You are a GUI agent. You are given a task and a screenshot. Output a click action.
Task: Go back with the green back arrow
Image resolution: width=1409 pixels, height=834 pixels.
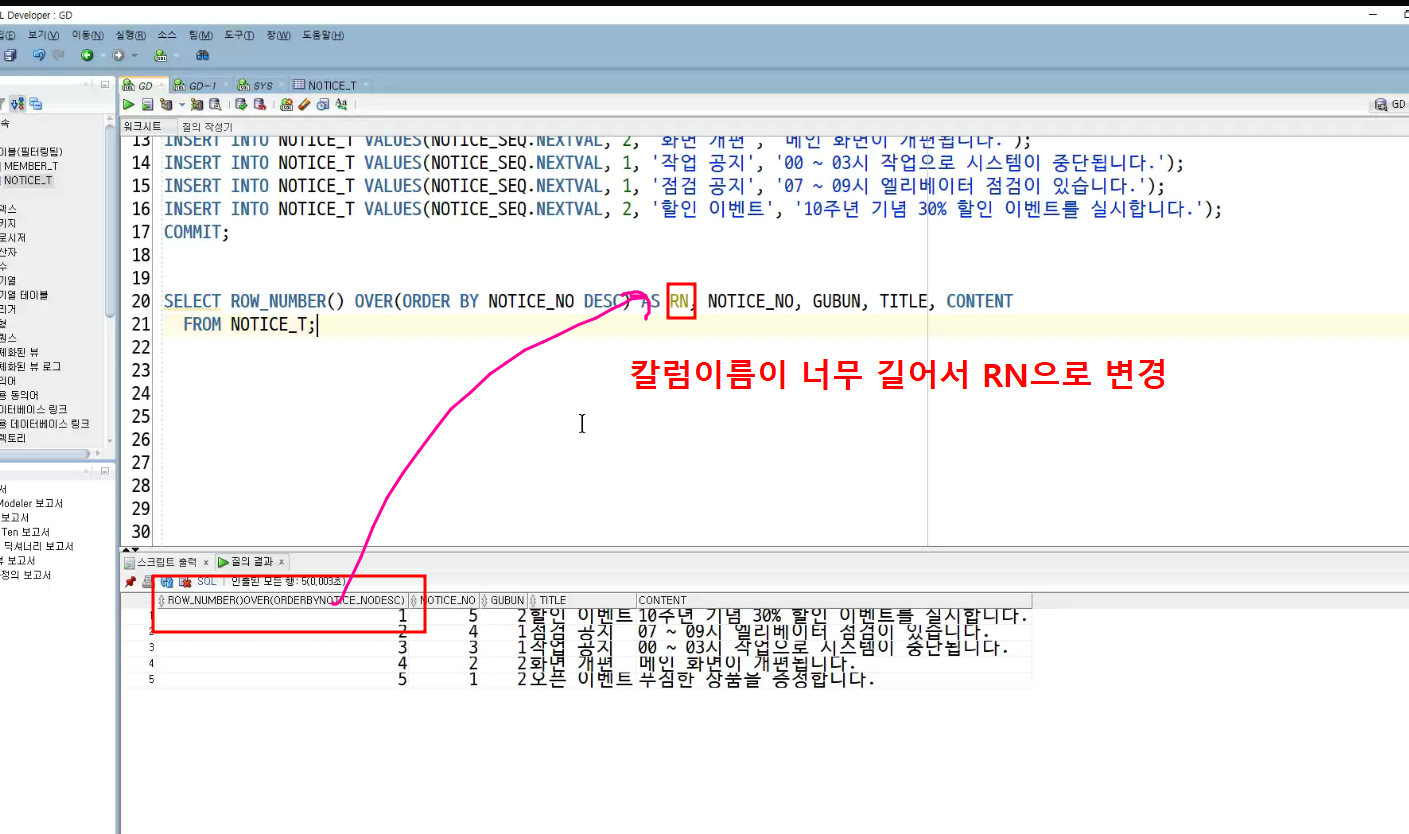point(87,55)
